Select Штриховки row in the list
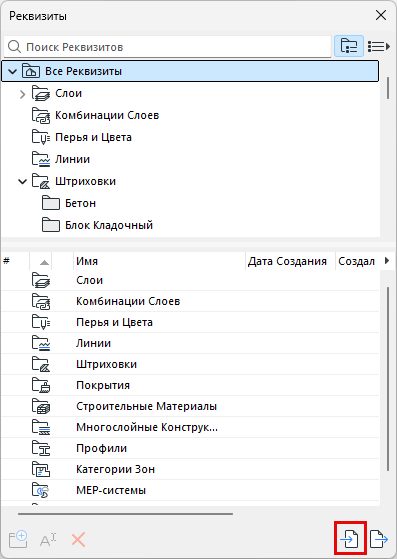The image size is (397, 559). pos(190,364)
